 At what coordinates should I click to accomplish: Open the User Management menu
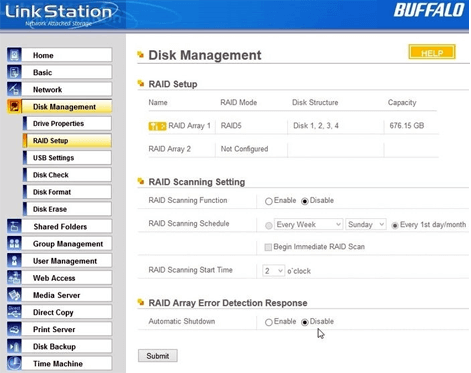[x=67, y=261]
